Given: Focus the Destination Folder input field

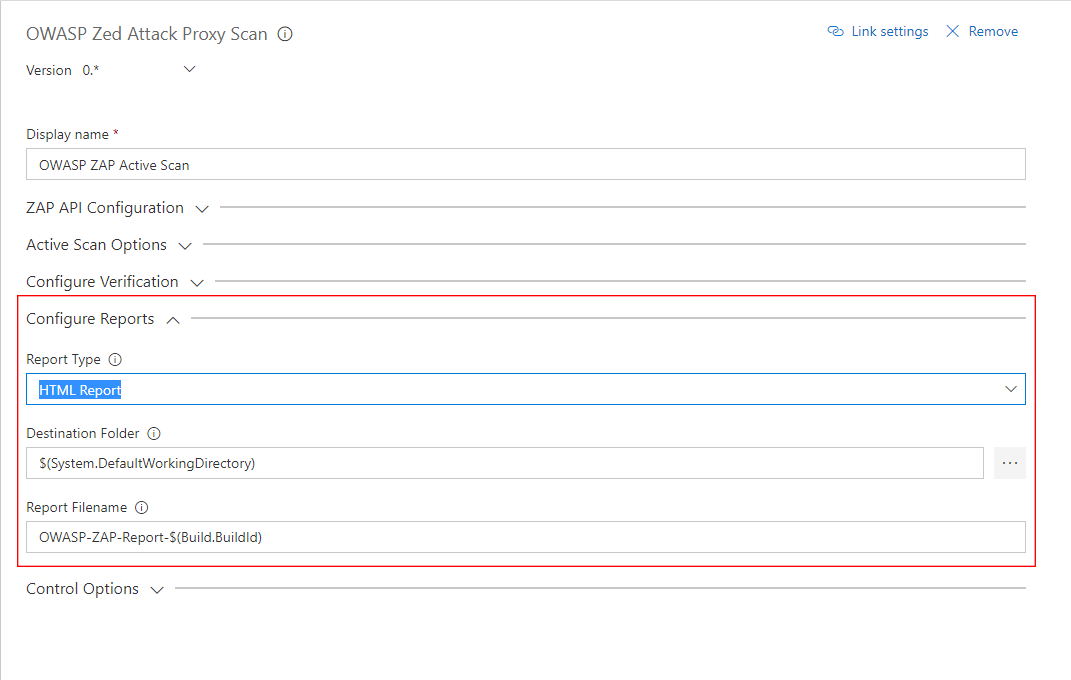Looking at the screenshot, I should (x=505, y=463).
